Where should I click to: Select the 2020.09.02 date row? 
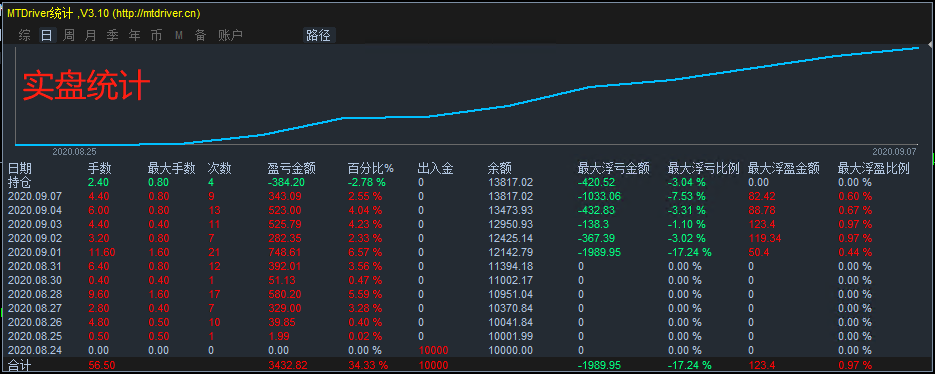(468, 238)
